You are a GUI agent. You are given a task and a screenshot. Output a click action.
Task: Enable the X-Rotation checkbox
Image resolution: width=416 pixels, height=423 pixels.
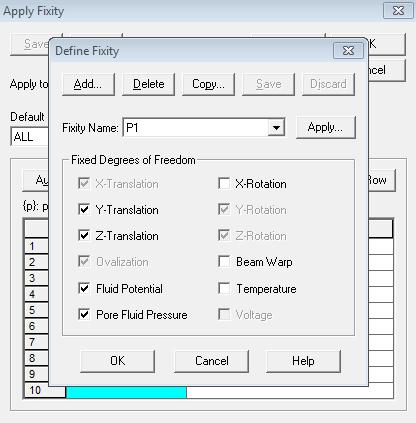pos(224,183)
